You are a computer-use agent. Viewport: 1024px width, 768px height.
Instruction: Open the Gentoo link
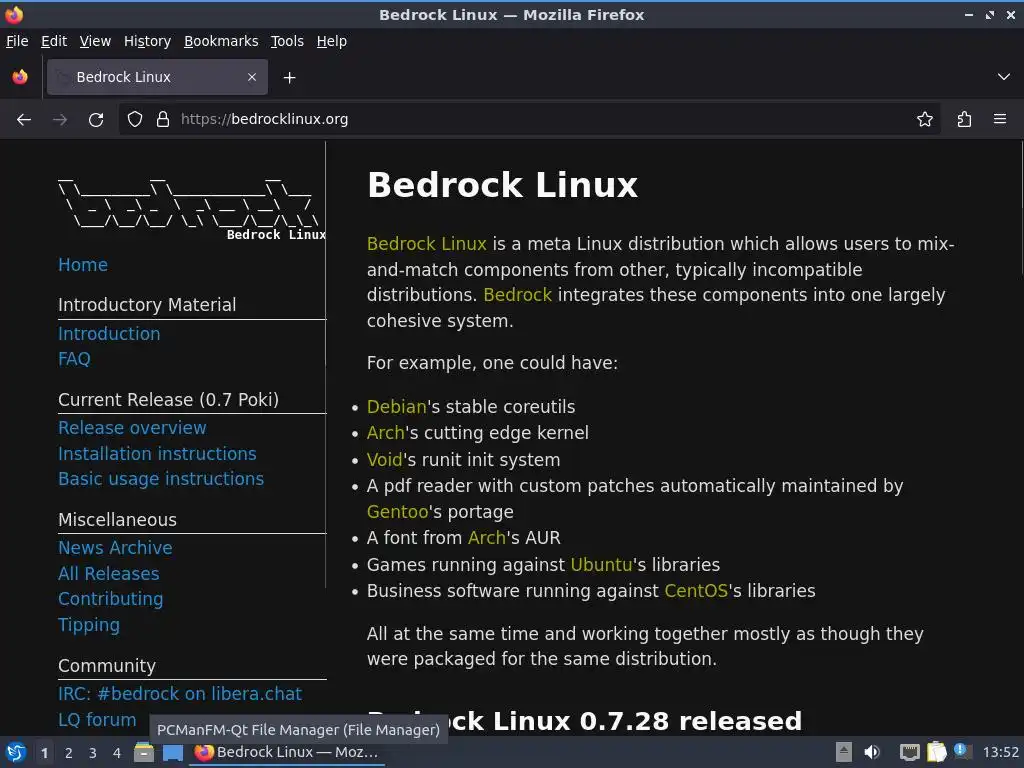398,512
